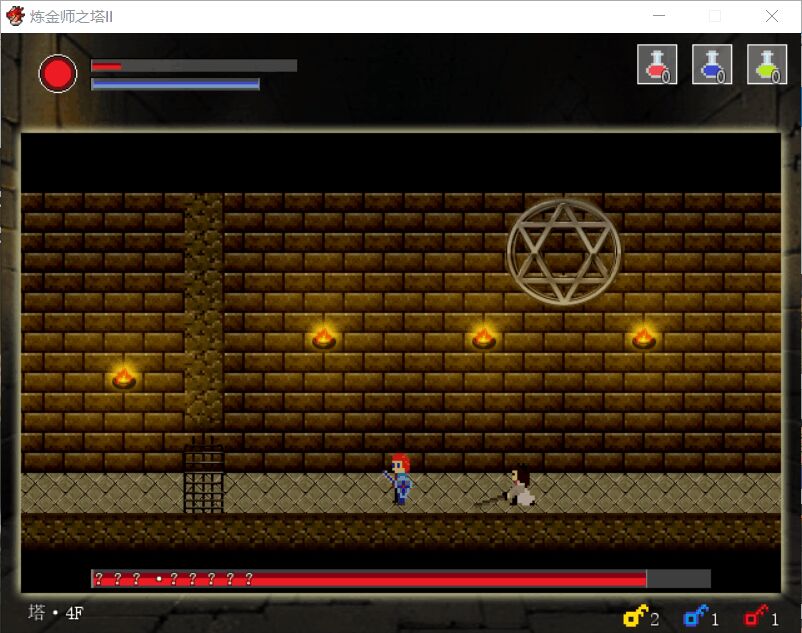This screenshot has height=633, width=802.
Task: Click the '塔 • 4F' floor indicator
Action: (x=56, y=613)
